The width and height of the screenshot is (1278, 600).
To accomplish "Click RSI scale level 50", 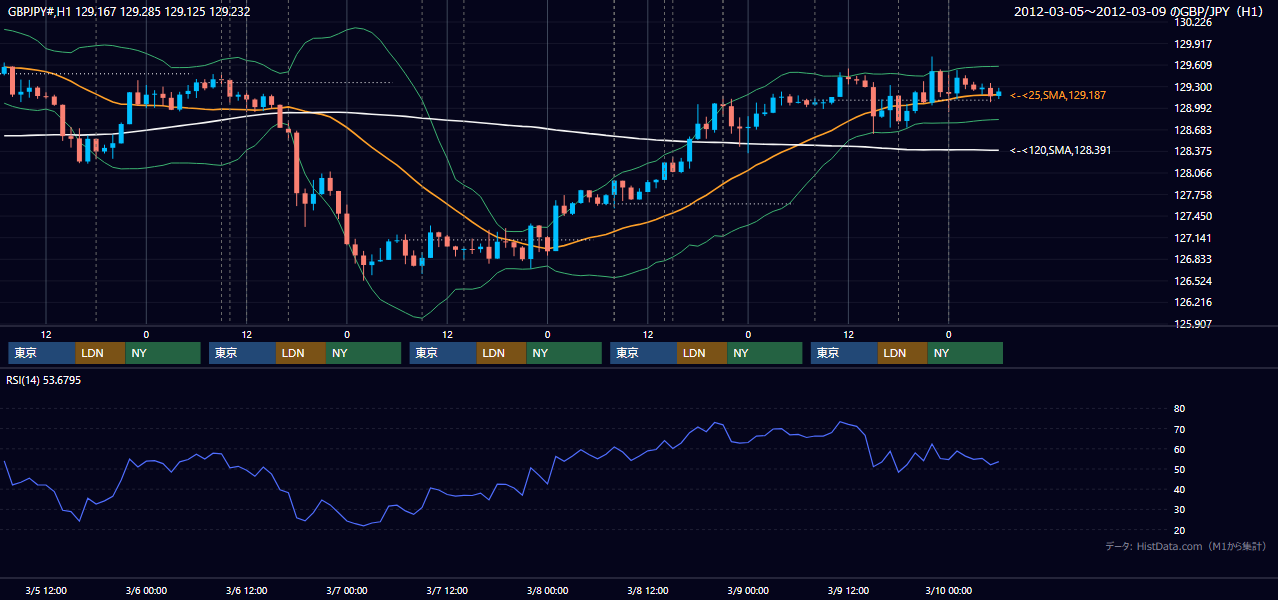I will point(1179,470).
